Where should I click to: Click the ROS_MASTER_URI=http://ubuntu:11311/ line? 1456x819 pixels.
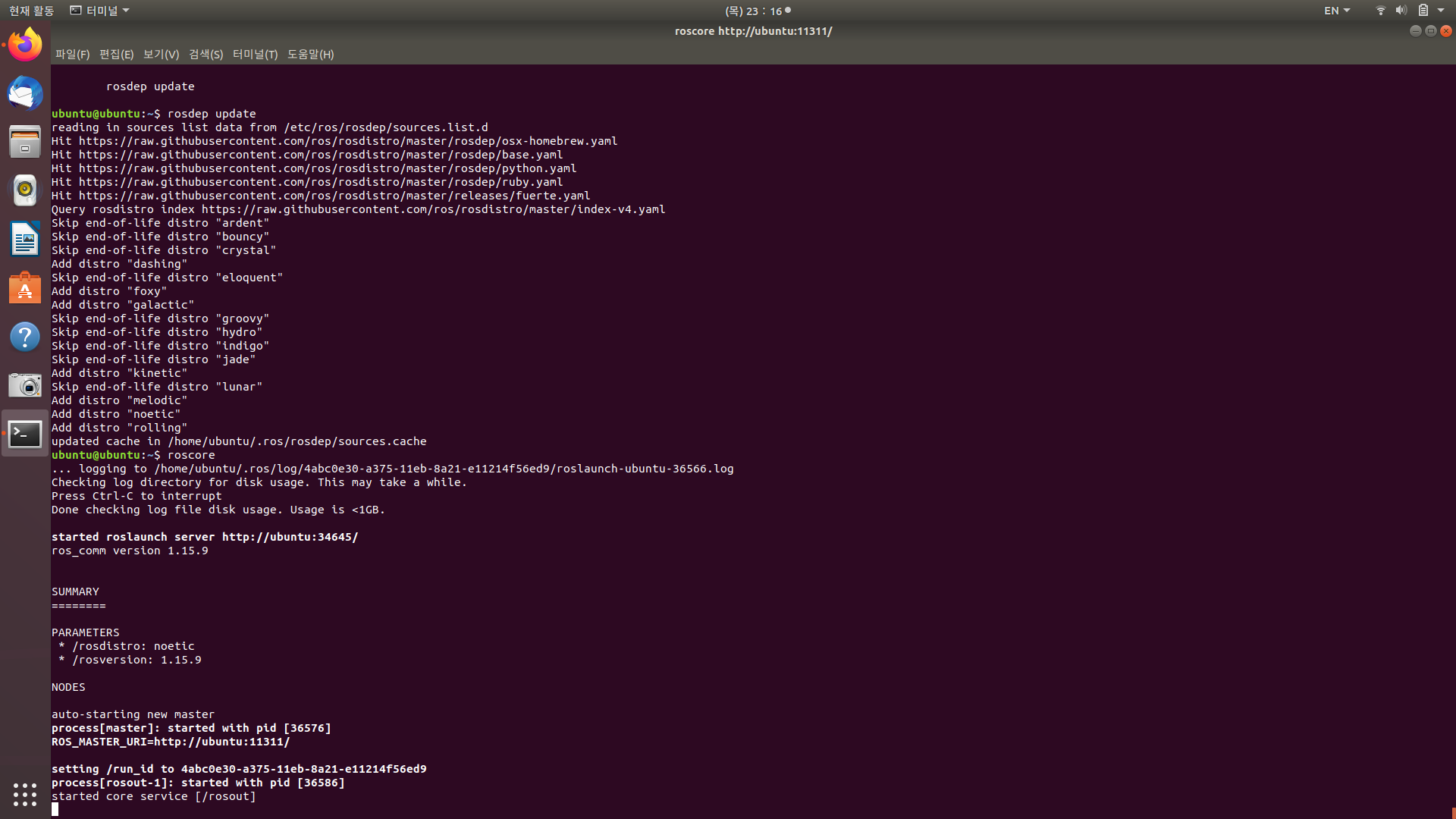[171, 742]
